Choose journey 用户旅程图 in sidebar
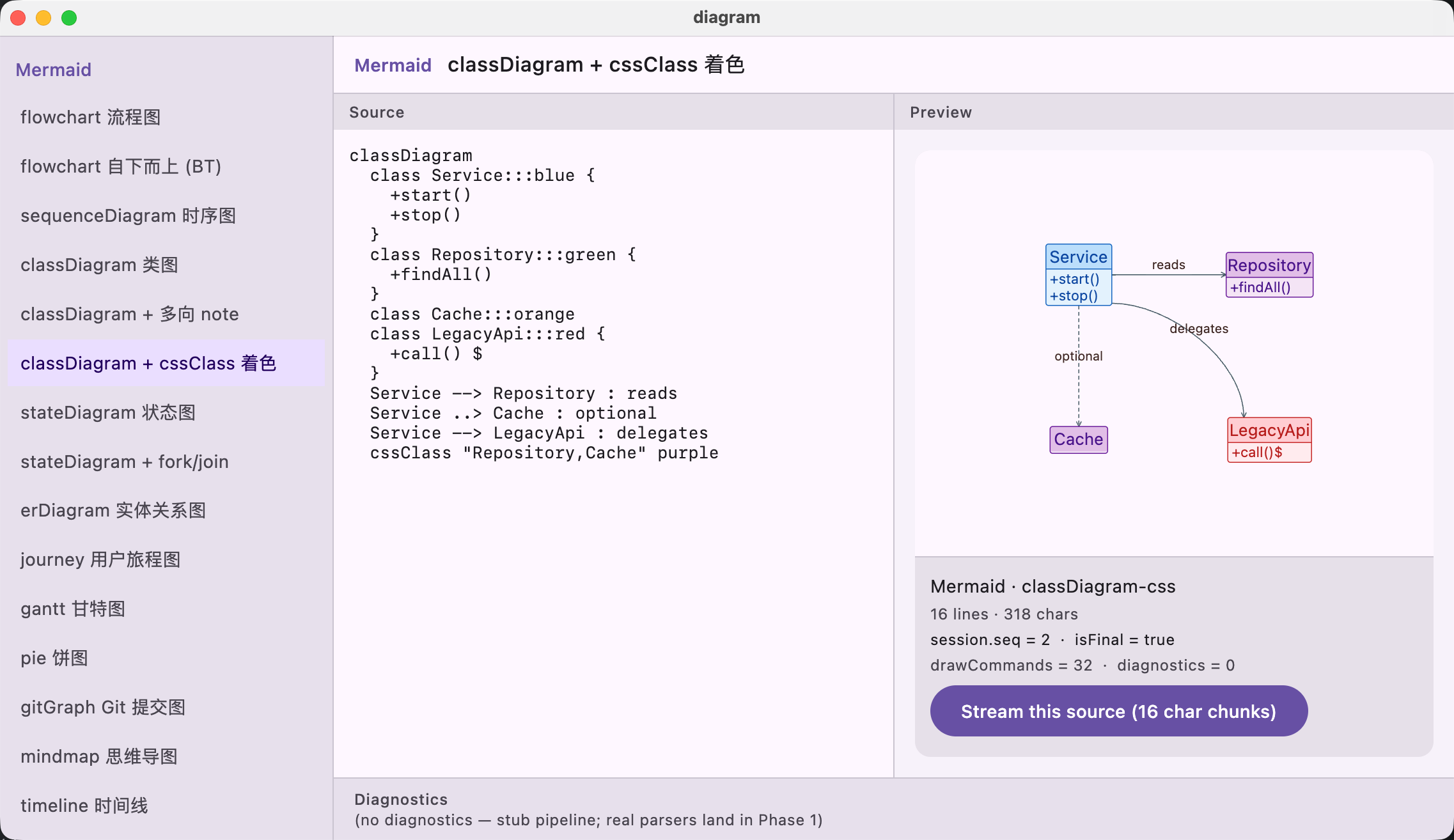The width and height of the screenshot is (1454, 840). pyautogui.click(x=166, y=559)
